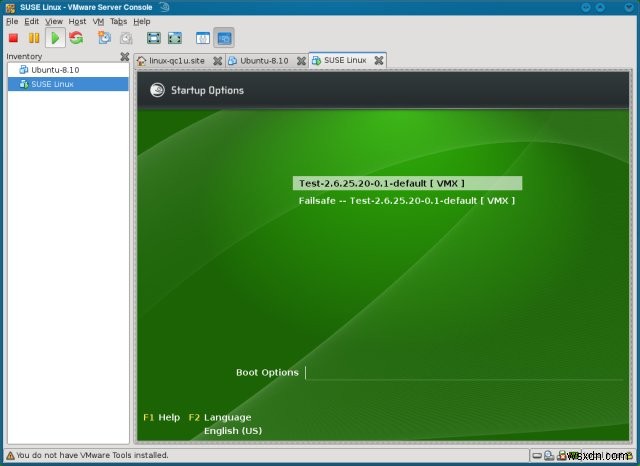This screenshot has width=640, height=466.
Task: Power on the VM with green play icon
Action: [x=55, y=38]
